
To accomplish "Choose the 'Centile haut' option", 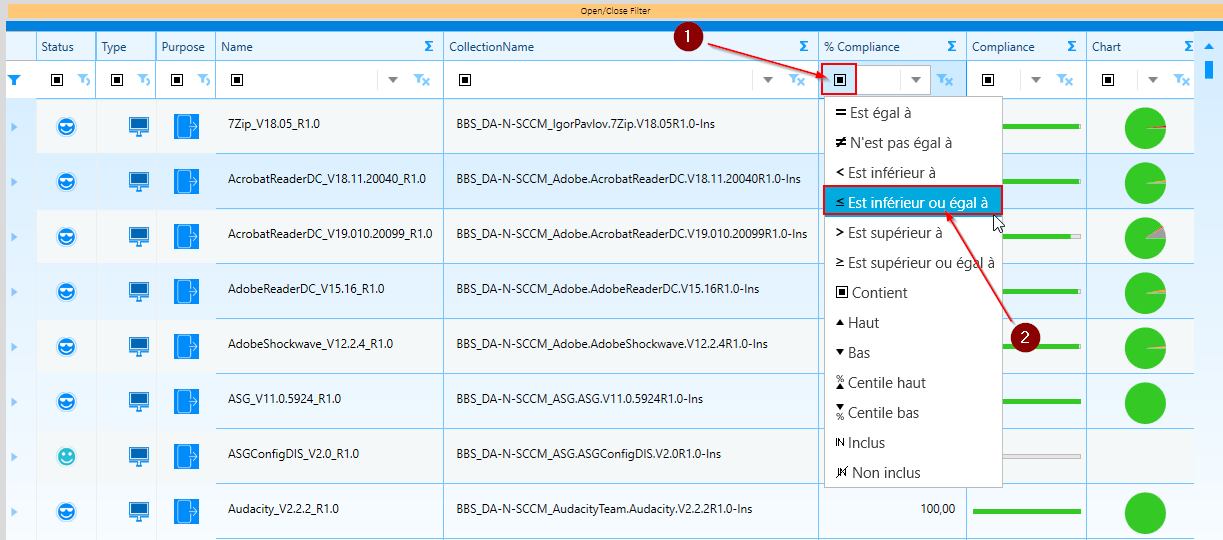I will coord(913,383).
